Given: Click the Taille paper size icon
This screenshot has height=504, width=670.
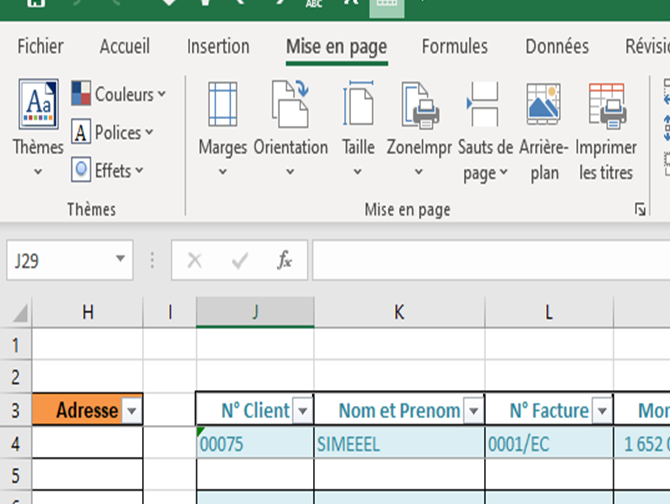Looking at the screenshot, I should pos(358,103).
